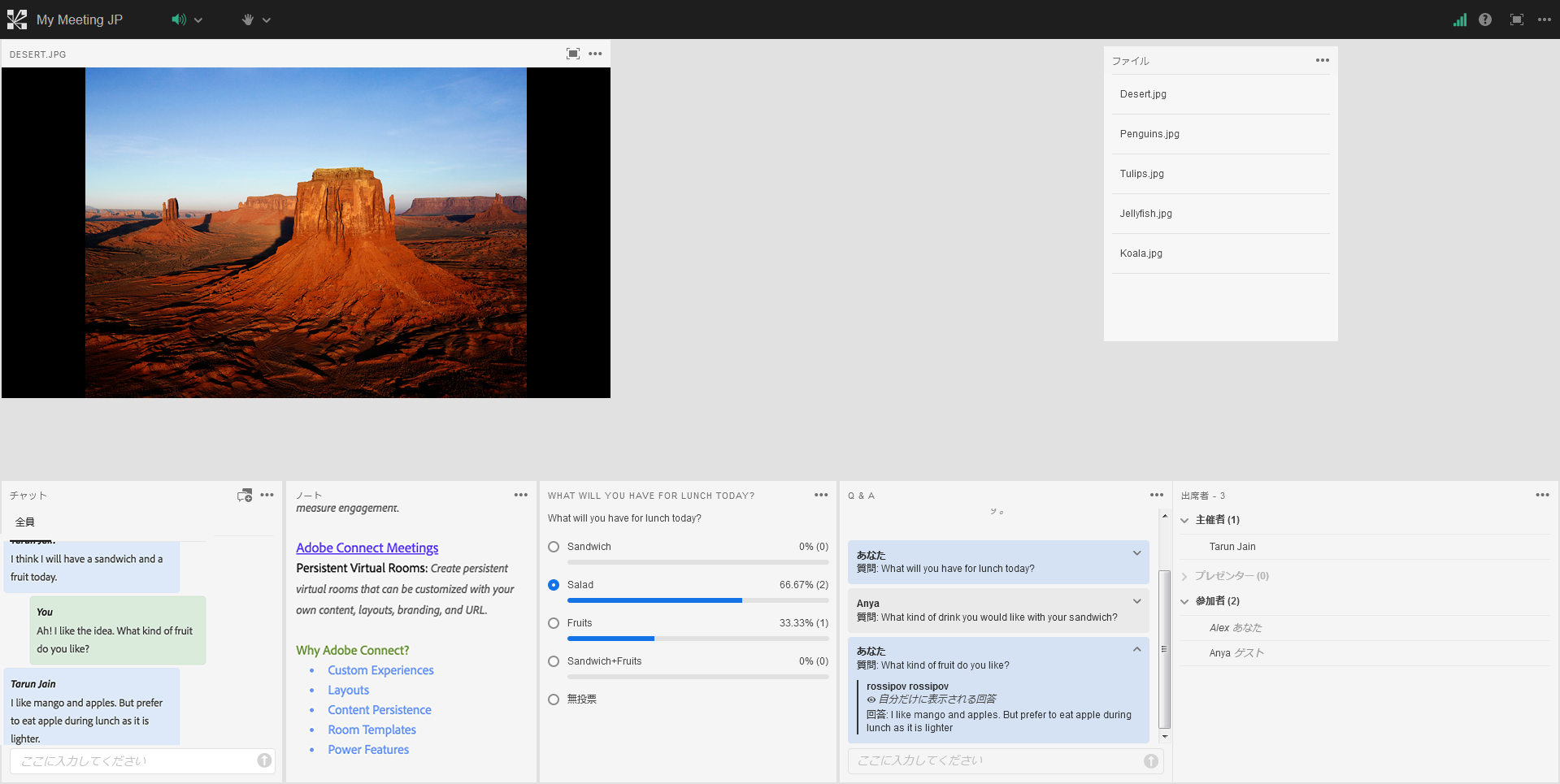Switch to the 全員 chat tab
This screenshot has width=1560, height=784.
point(25,522)
